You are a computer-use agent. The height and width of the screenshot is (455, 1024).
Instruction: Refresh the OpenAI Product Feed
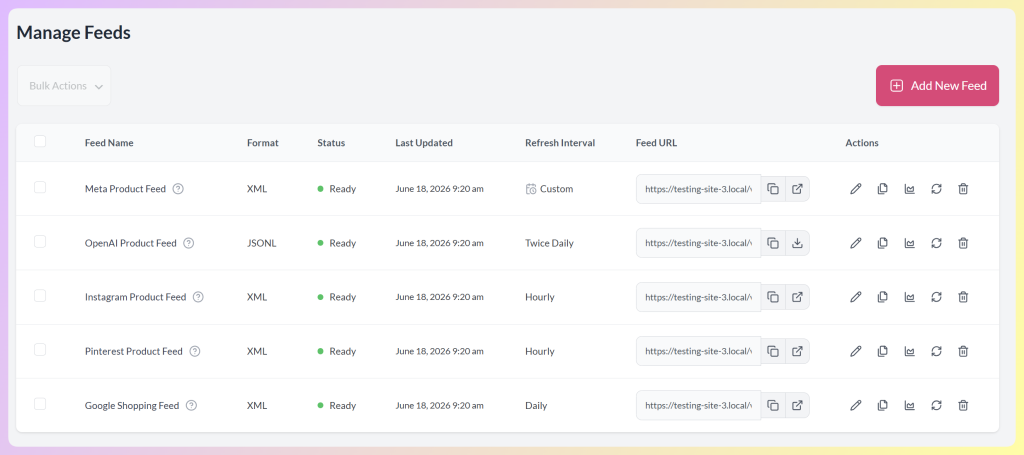click(x=936, y=243)
